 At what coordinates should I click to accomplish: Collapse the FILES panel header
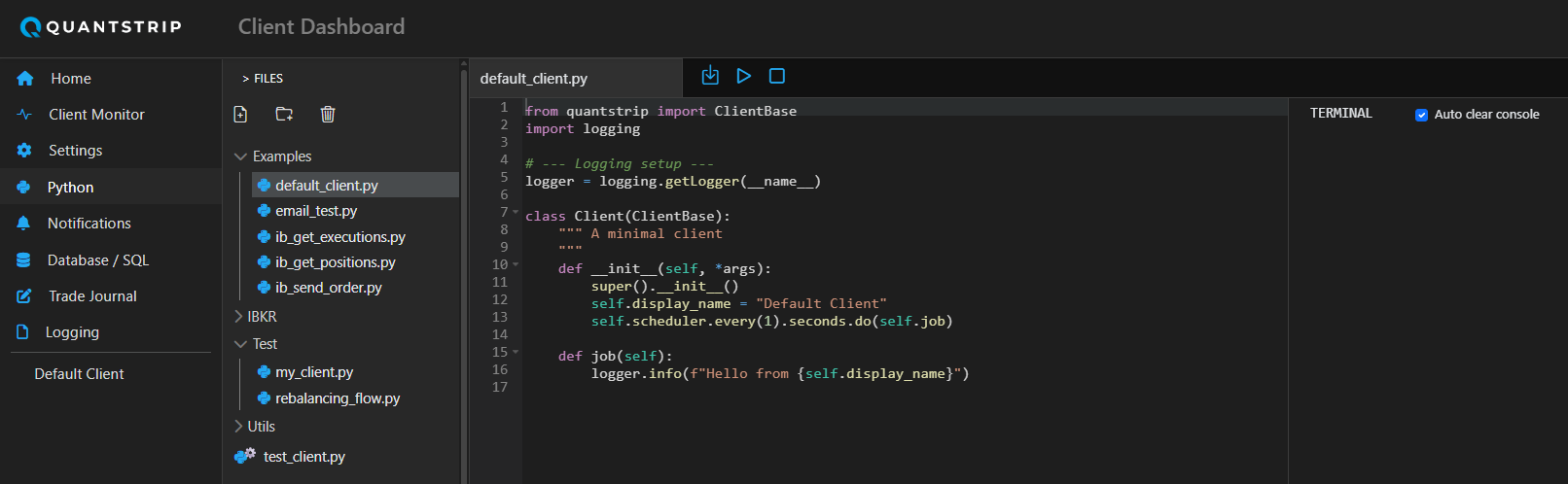(x=263, y=79)
